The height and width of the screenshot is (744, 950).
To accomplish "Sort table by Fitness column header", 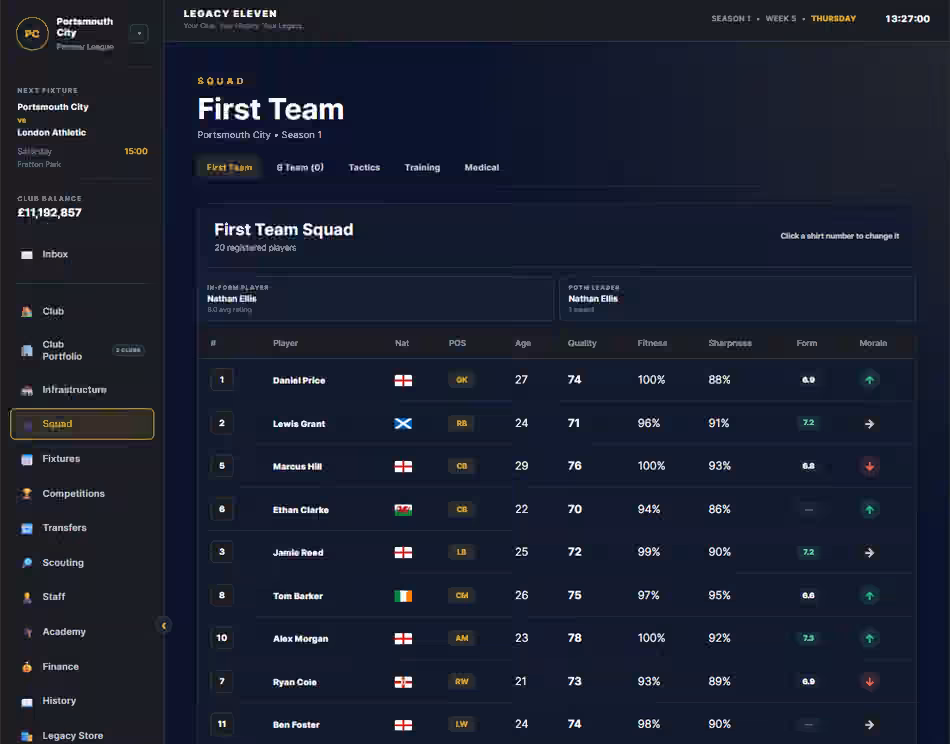I will point(652,343).
